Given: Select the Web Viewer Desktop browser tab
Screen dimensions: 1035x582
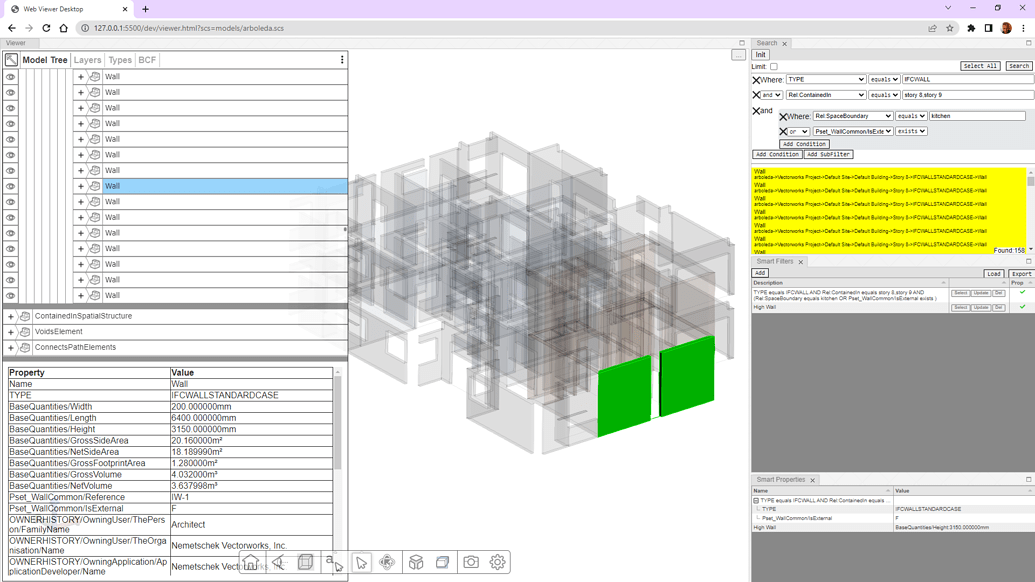Looking at the screenshot, I should tap(69, 9).
